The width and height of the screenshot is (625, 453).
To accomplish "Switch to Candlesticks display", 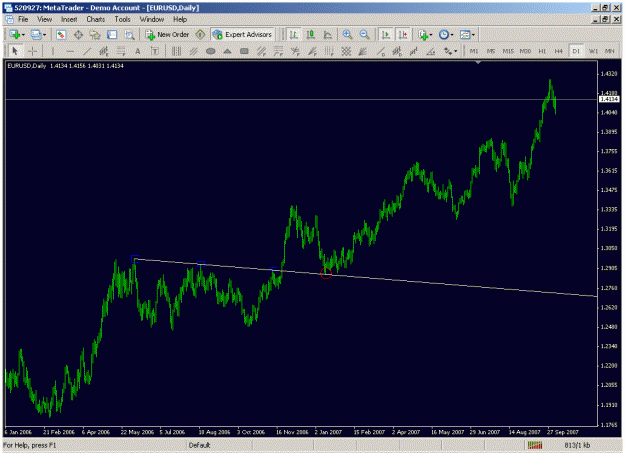I will tap(311, 35).
